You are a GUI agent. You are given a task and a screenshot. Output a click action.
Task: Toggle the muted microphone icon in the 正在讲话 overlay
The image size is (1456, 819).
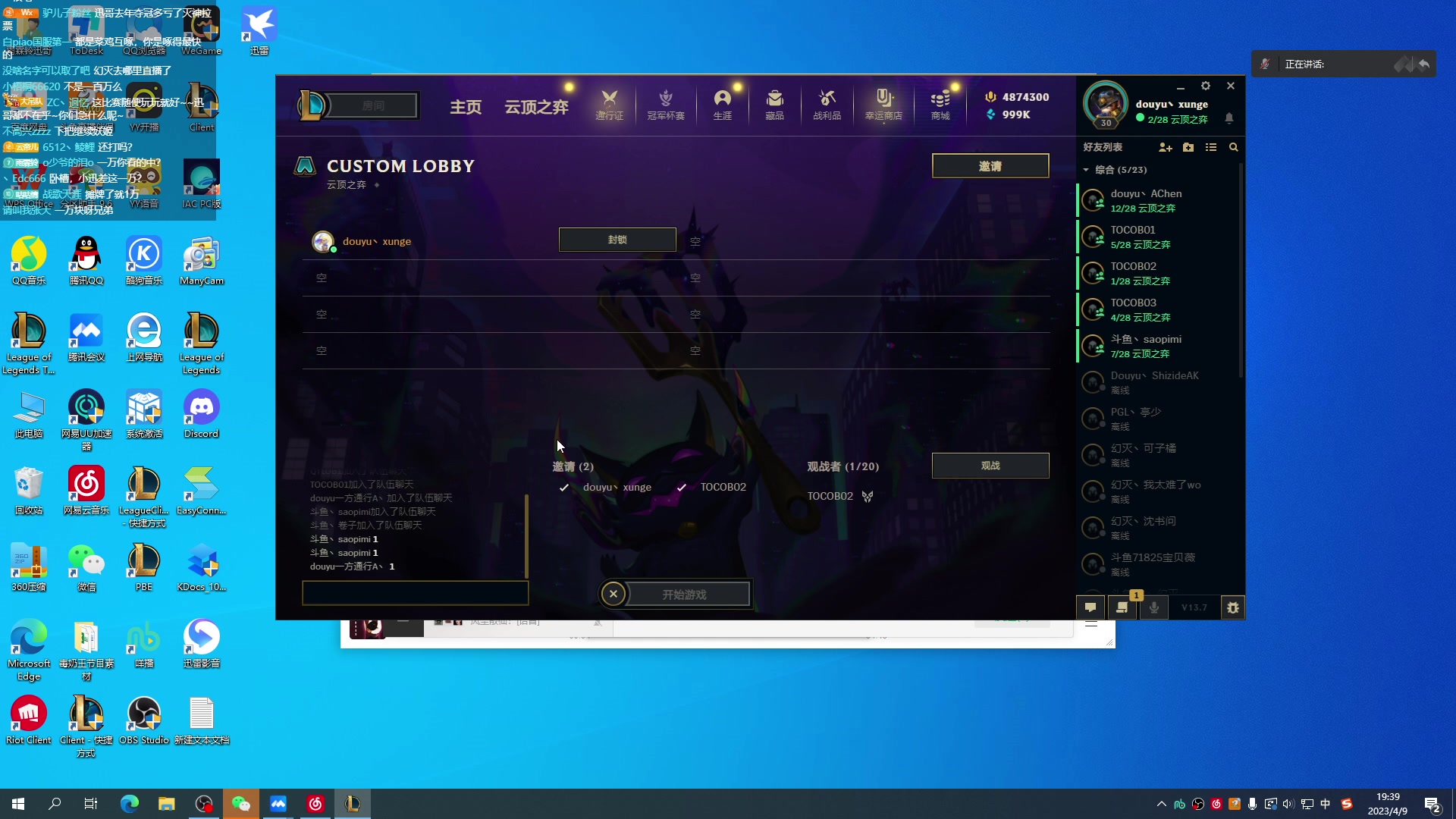(1265, 64)
